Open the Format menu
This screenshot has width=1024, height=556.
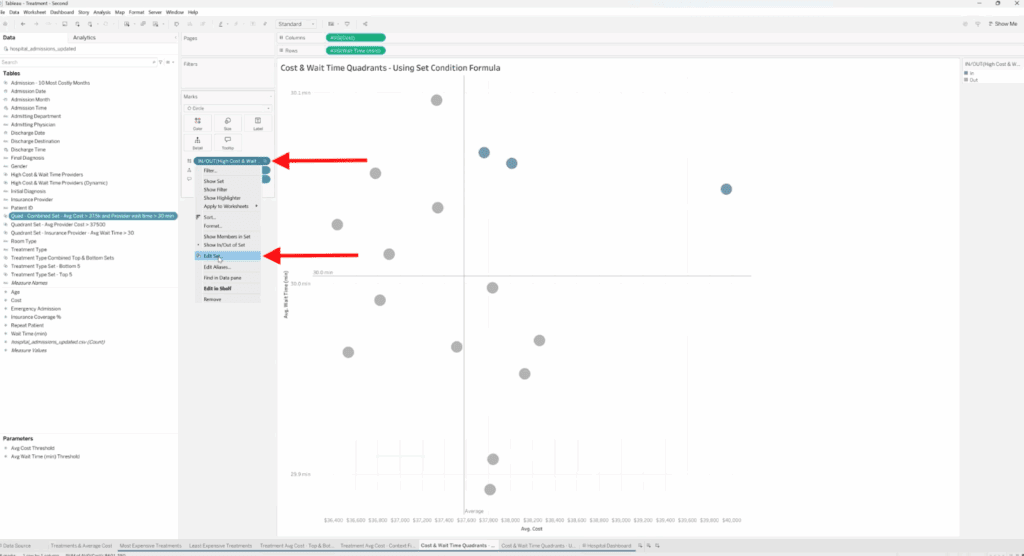click(136, 12)
